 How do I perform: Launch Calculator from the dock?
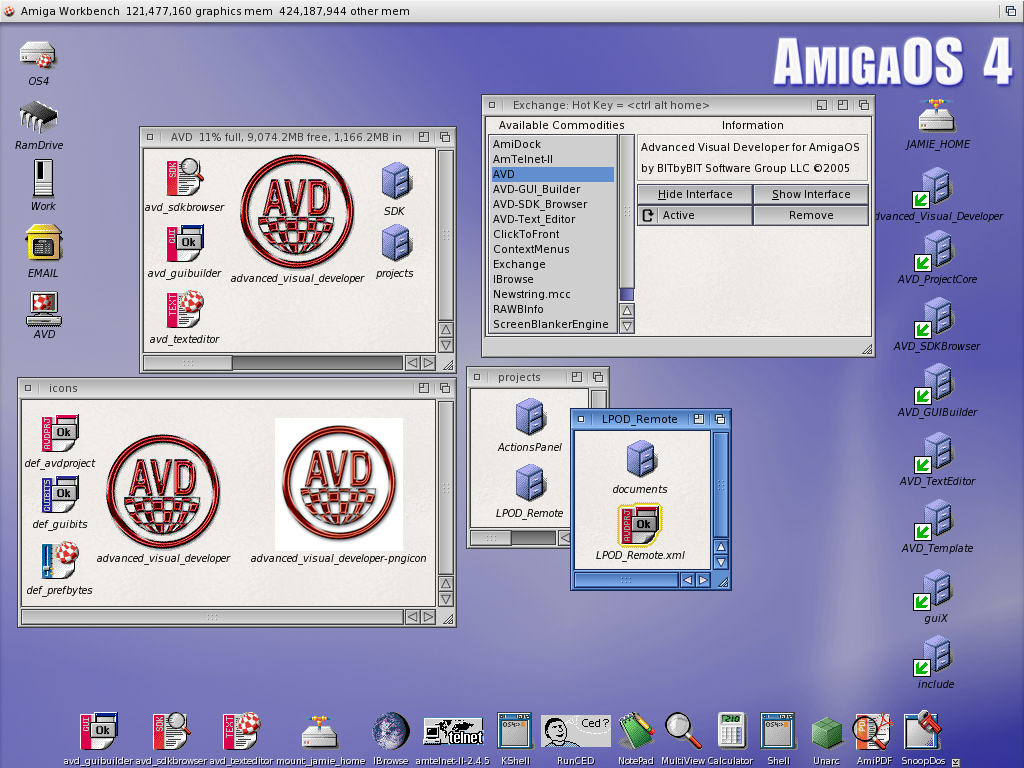[731, 731]
